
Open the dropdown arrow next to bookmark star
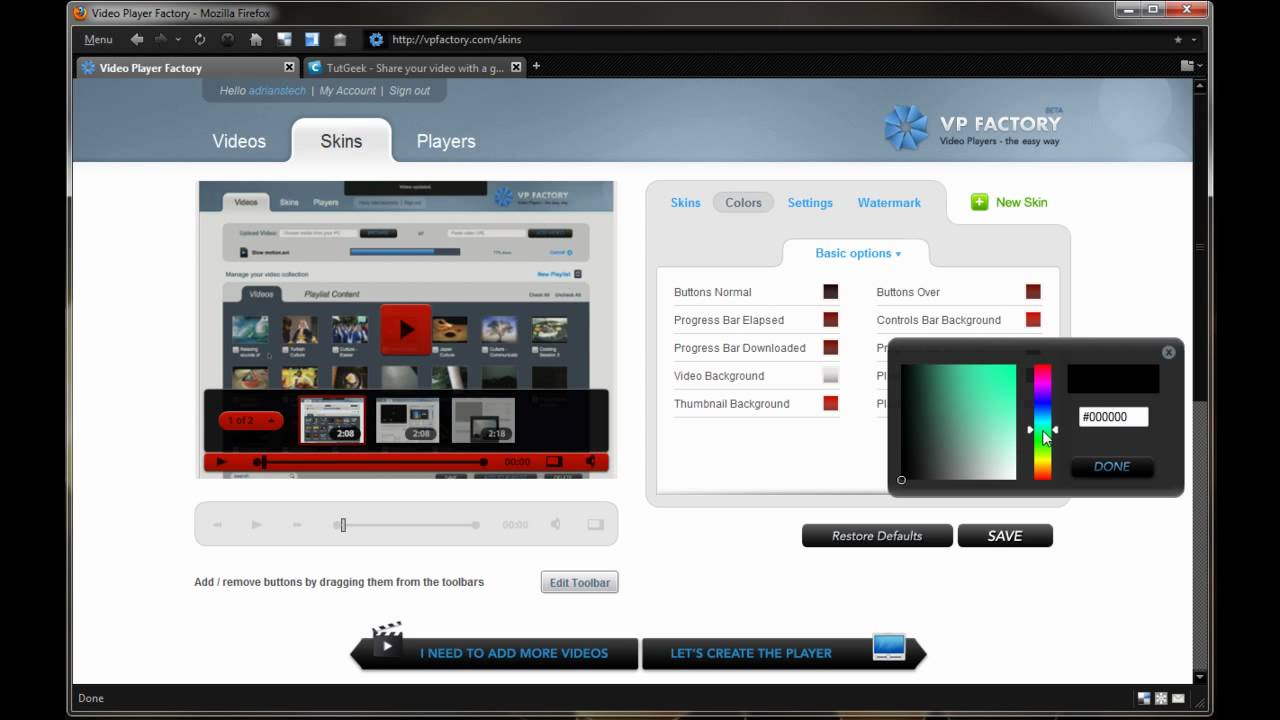[x=1193, y=40]
